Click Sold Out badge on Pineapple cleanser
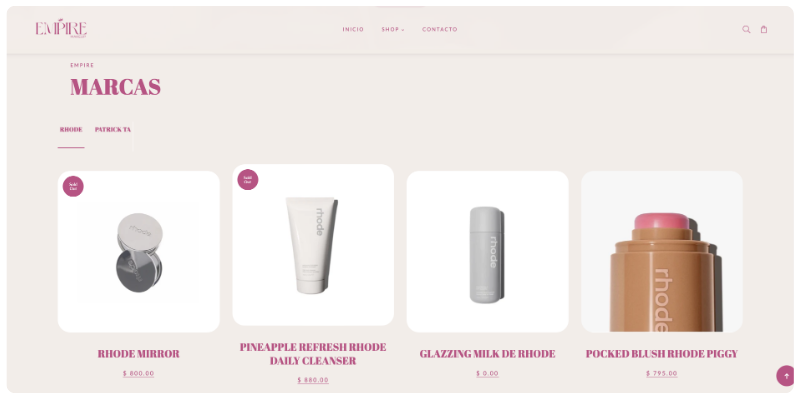This screenshot has width=800, height=400. click(x=247, y=180)
